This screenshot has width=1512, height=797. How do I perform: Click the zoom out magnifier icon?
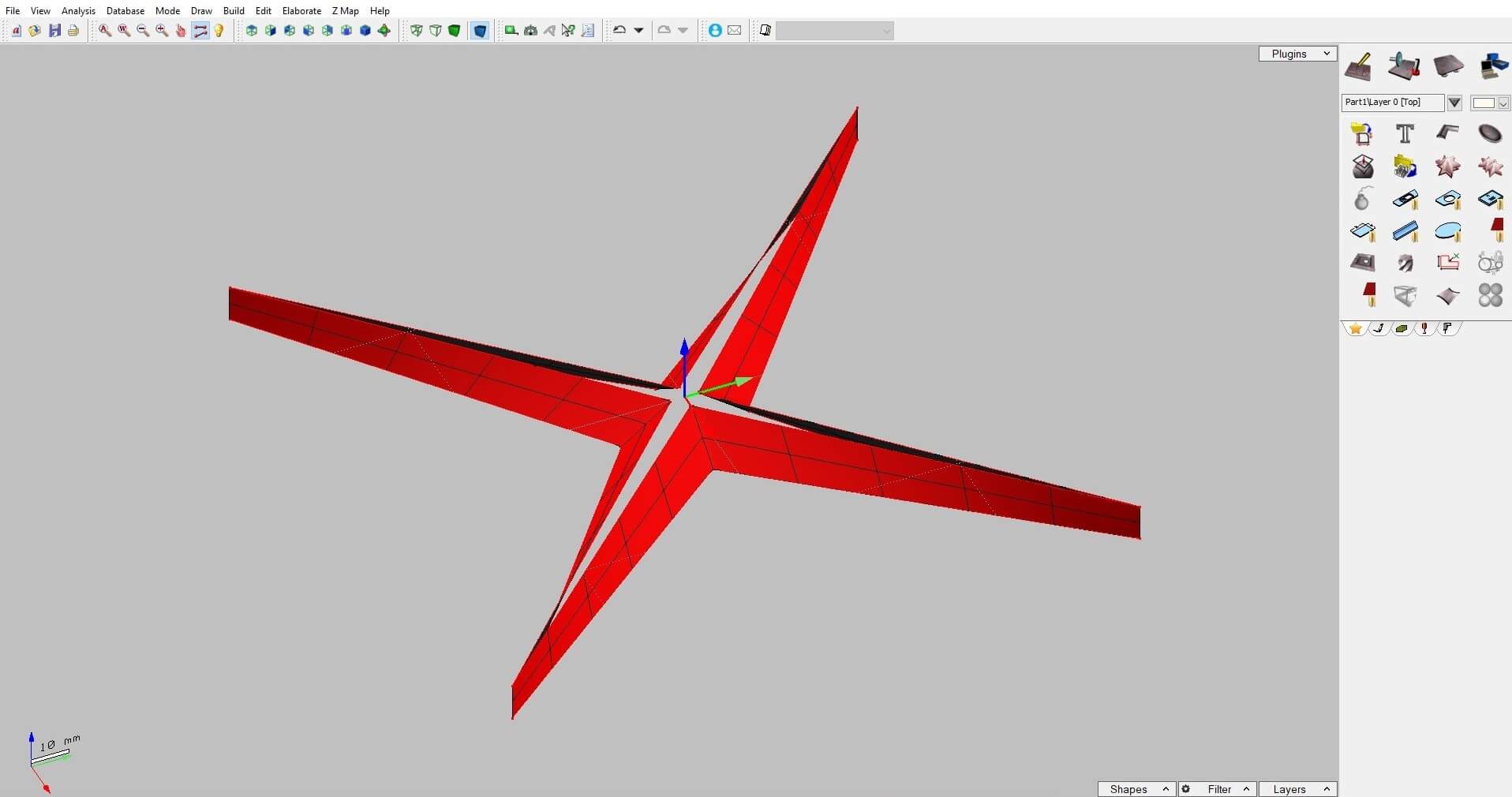click(x=143, y=31)
